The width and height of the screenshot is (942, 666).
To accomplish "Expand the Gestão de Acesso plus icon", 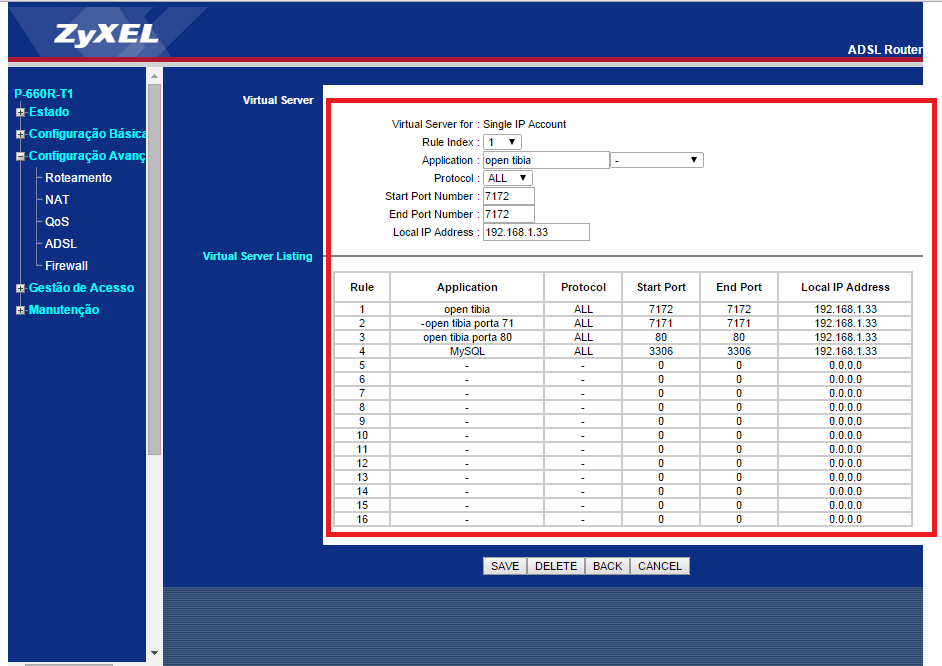I will click(x=20, y=288).
